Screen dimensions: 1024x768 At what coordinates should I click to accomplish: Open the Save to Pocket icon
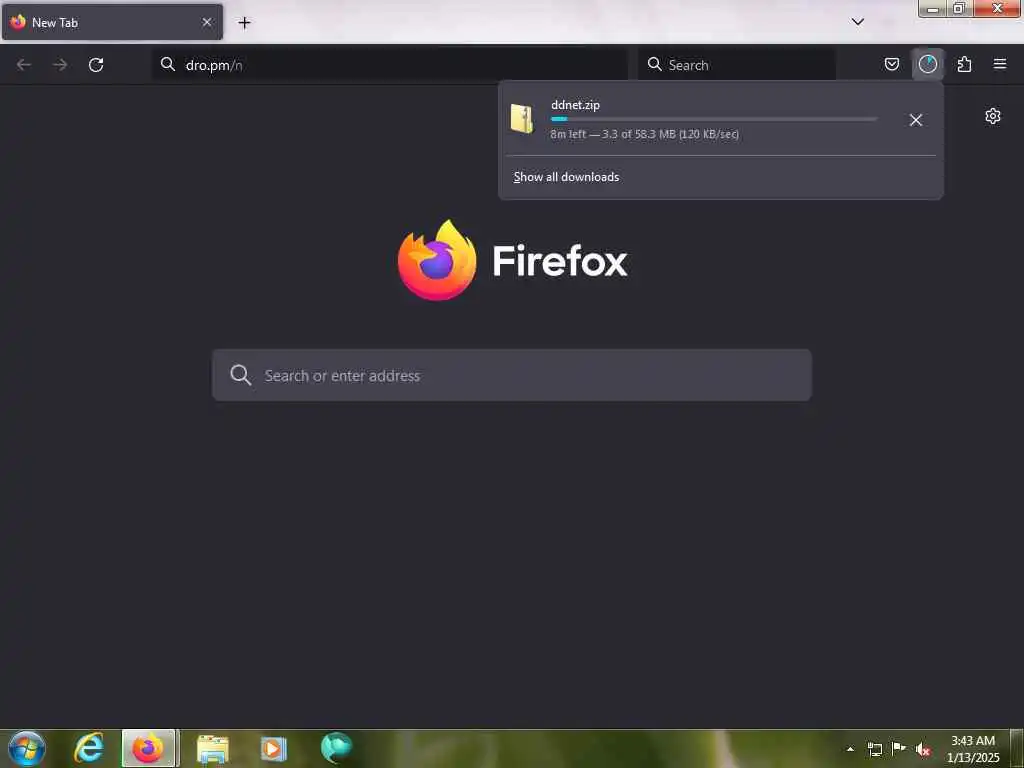[892, 64]
